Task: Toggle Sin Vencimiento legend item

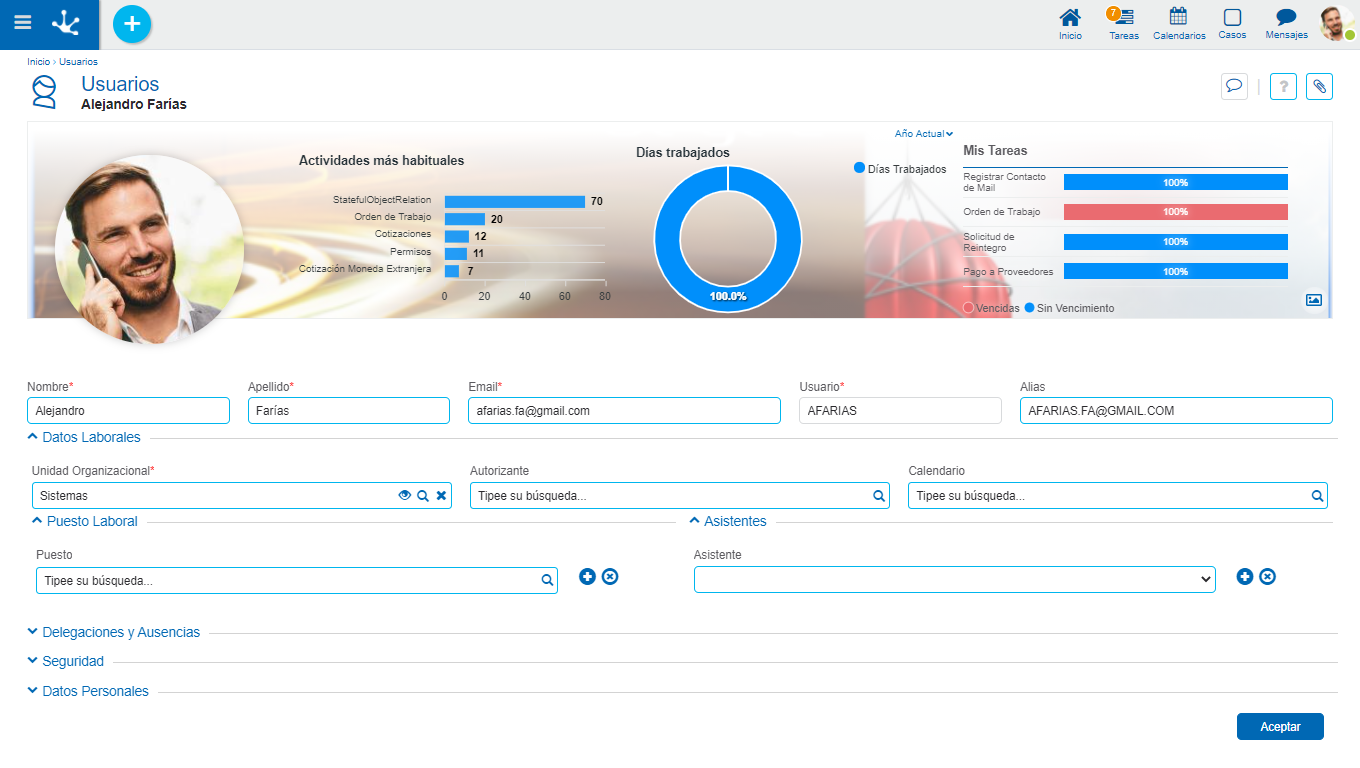Action: pos(1069,308)
